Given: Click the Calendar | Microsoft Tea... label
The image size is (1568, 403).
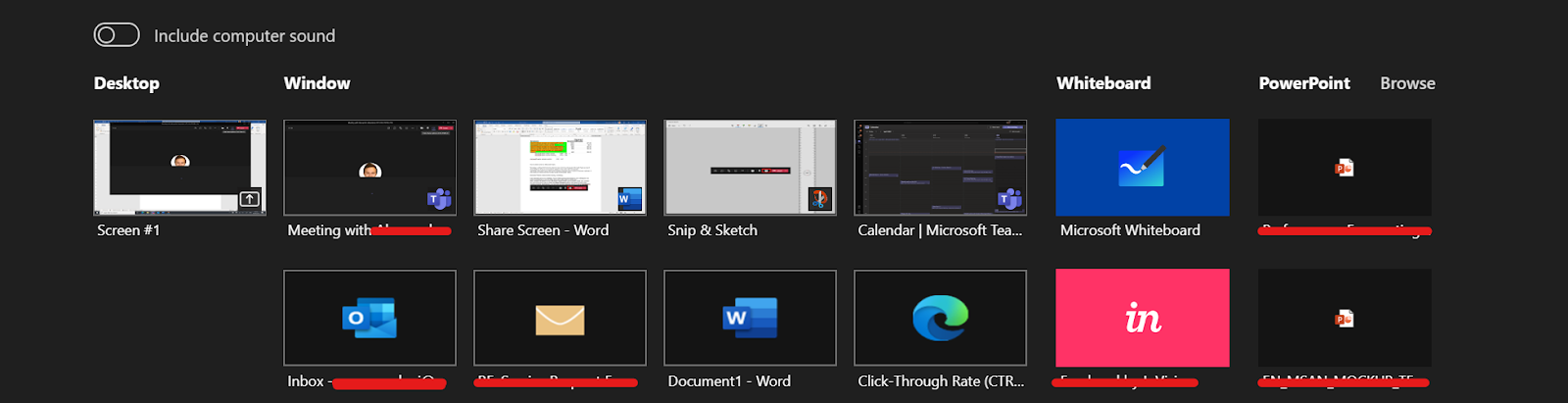Looking at the screenshot, I should (x=940, y=230).
